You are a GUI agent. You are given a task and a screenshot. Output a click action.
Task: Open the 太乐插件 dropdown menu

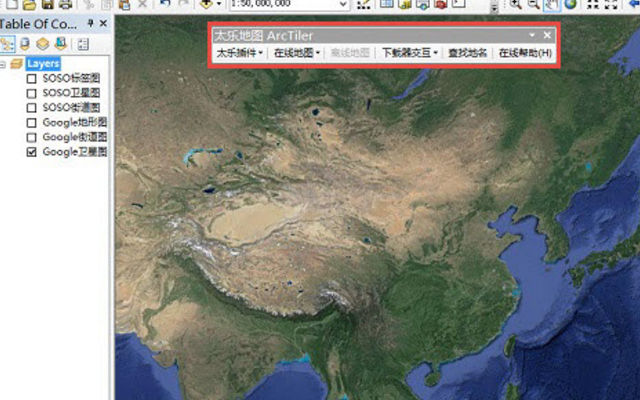[x=240, y=53]
